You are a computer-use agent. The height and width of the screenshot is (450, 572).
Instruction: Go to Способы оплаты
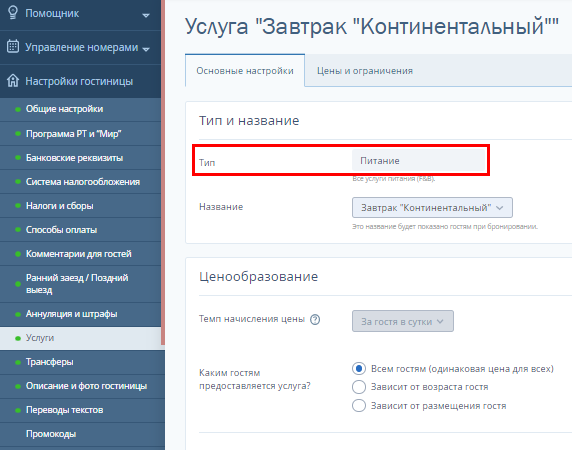[80, 230]
